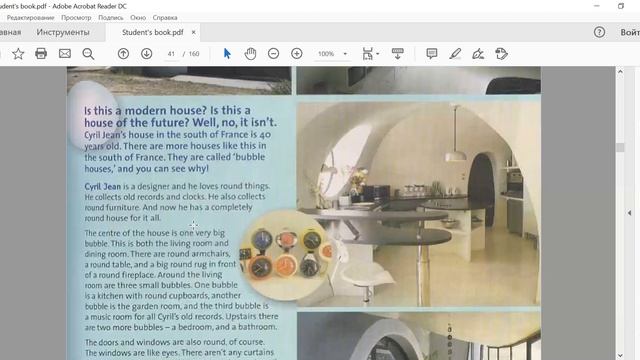
Task: Open the Инструменты tab
Action: 63,32
